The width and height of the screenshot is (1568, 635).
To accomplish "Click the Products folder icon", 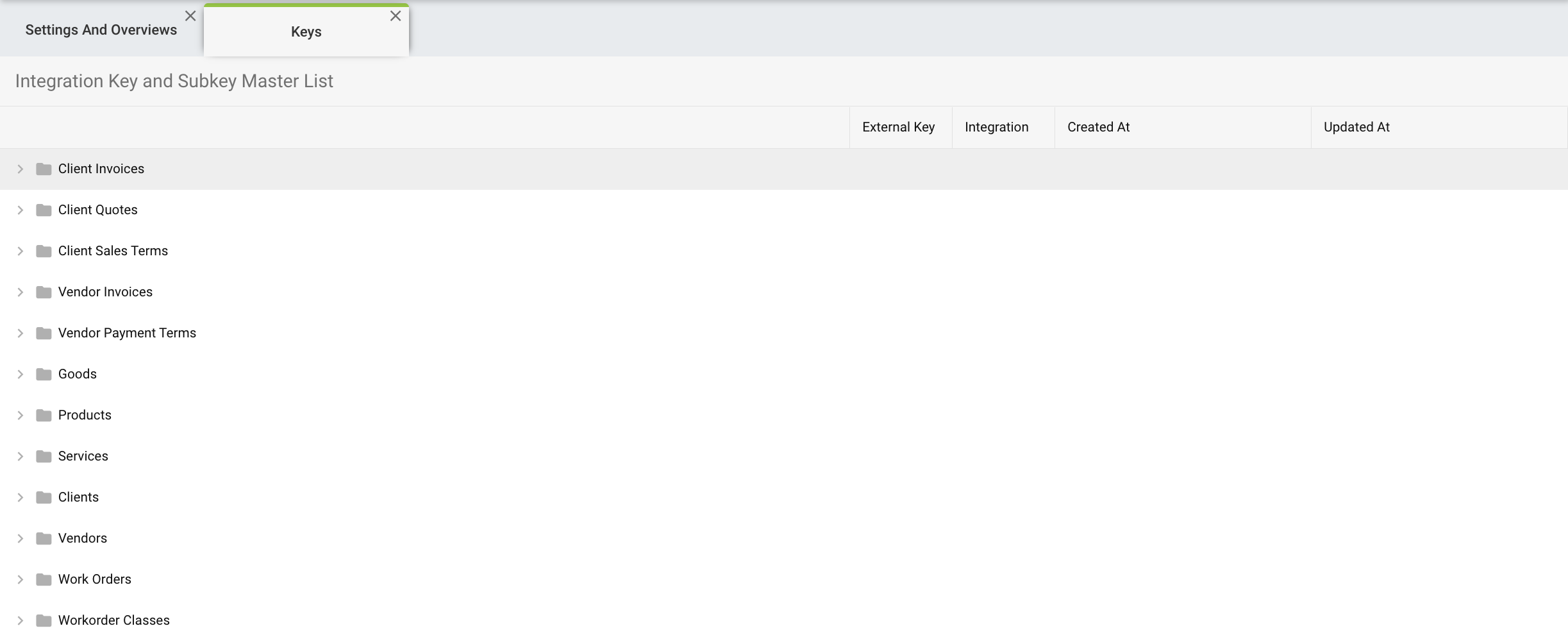I will tap(43, 415).
